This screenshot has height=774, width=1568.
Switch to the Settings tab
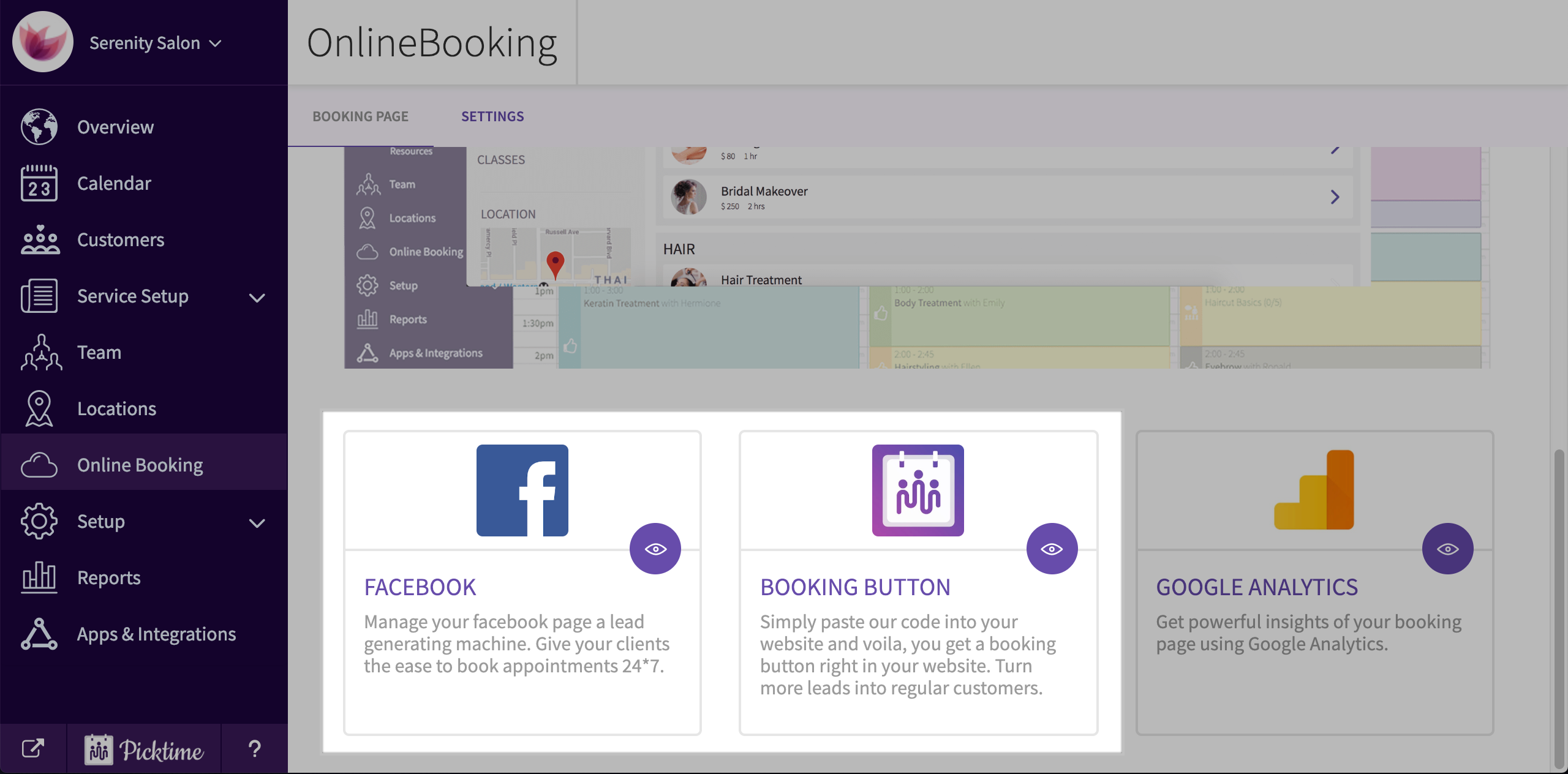point(492,116)
